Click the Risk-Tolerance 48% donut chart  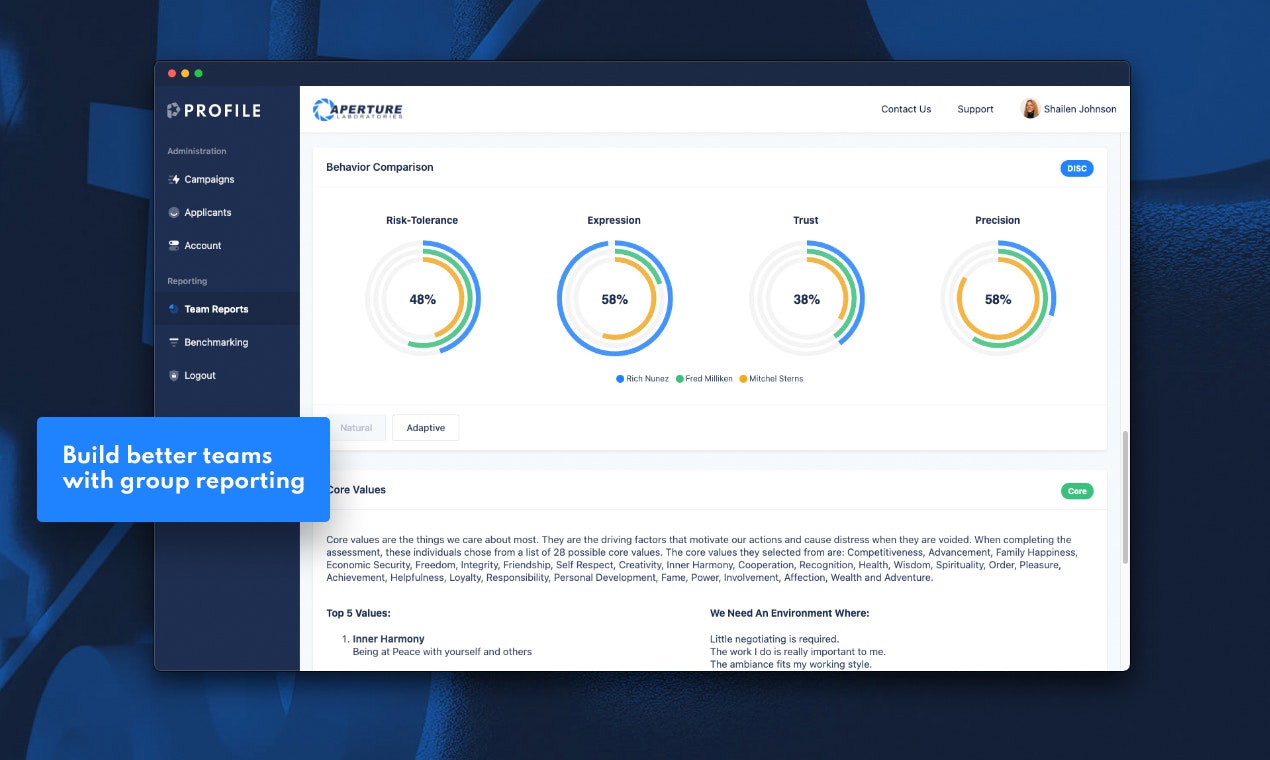422,299
